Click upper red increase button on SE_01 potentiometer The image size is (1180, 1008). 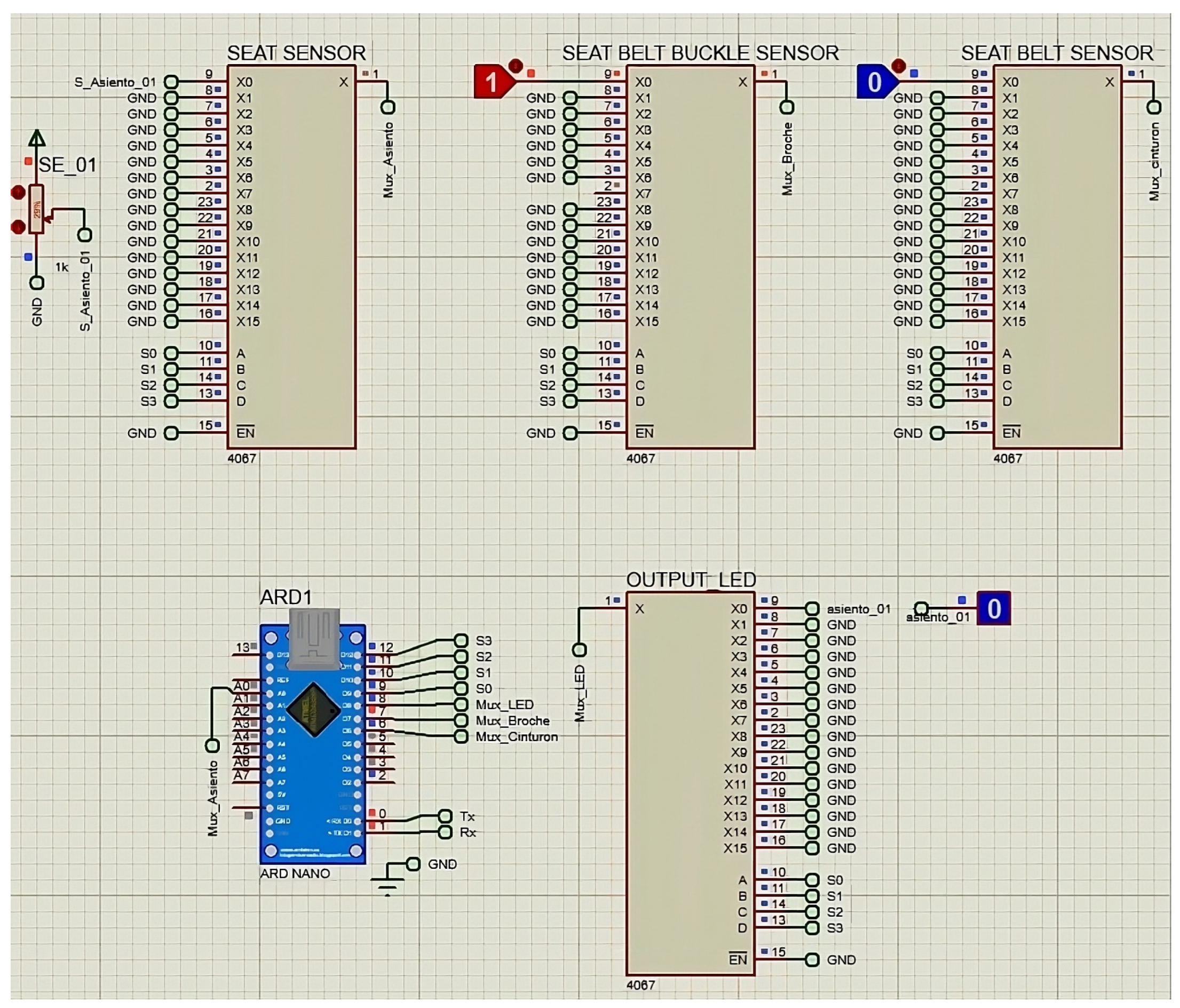pyautogui.click(x=18, y=193)
